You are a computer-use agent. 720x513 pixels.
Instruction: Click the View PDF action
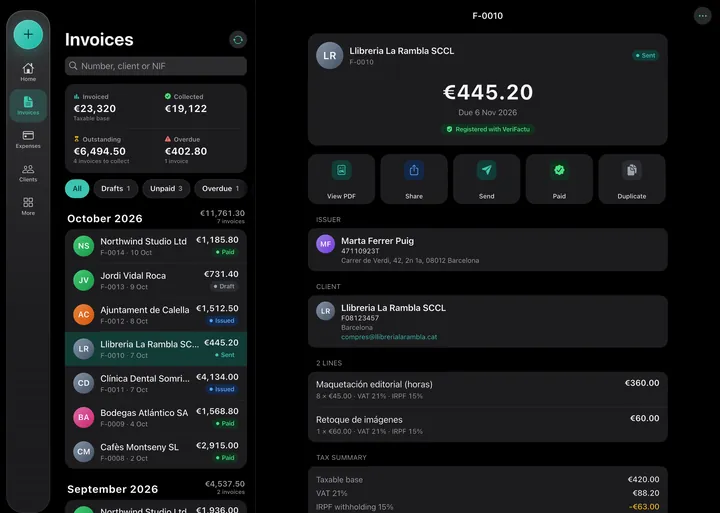[341, 179]
